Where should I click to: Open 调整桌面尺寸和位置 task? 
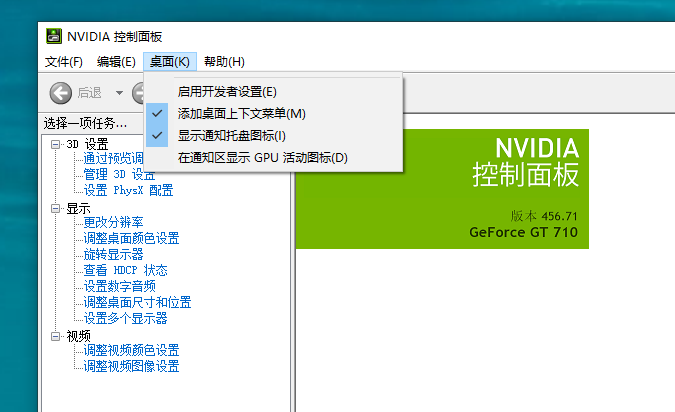point(137,302)
